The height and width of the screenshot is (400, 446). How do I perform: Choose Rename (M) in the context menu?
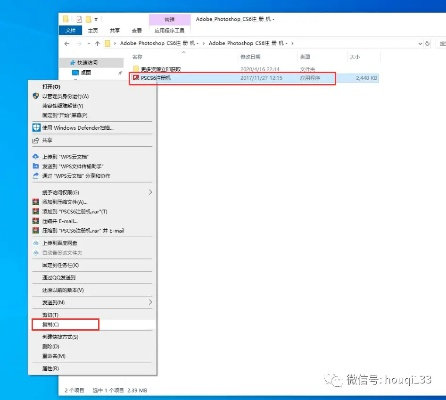(54, 356)
